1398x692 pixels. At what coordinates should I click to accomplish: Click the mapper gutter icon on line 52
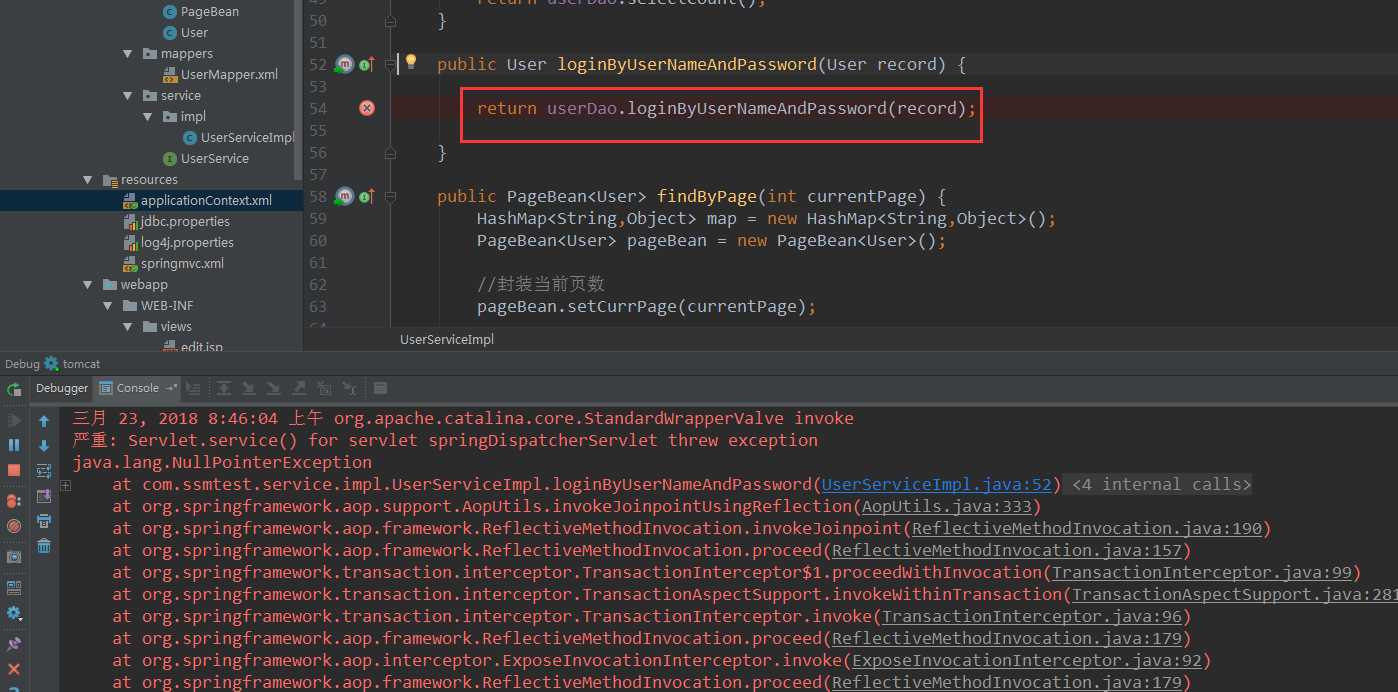coord(345,64)
